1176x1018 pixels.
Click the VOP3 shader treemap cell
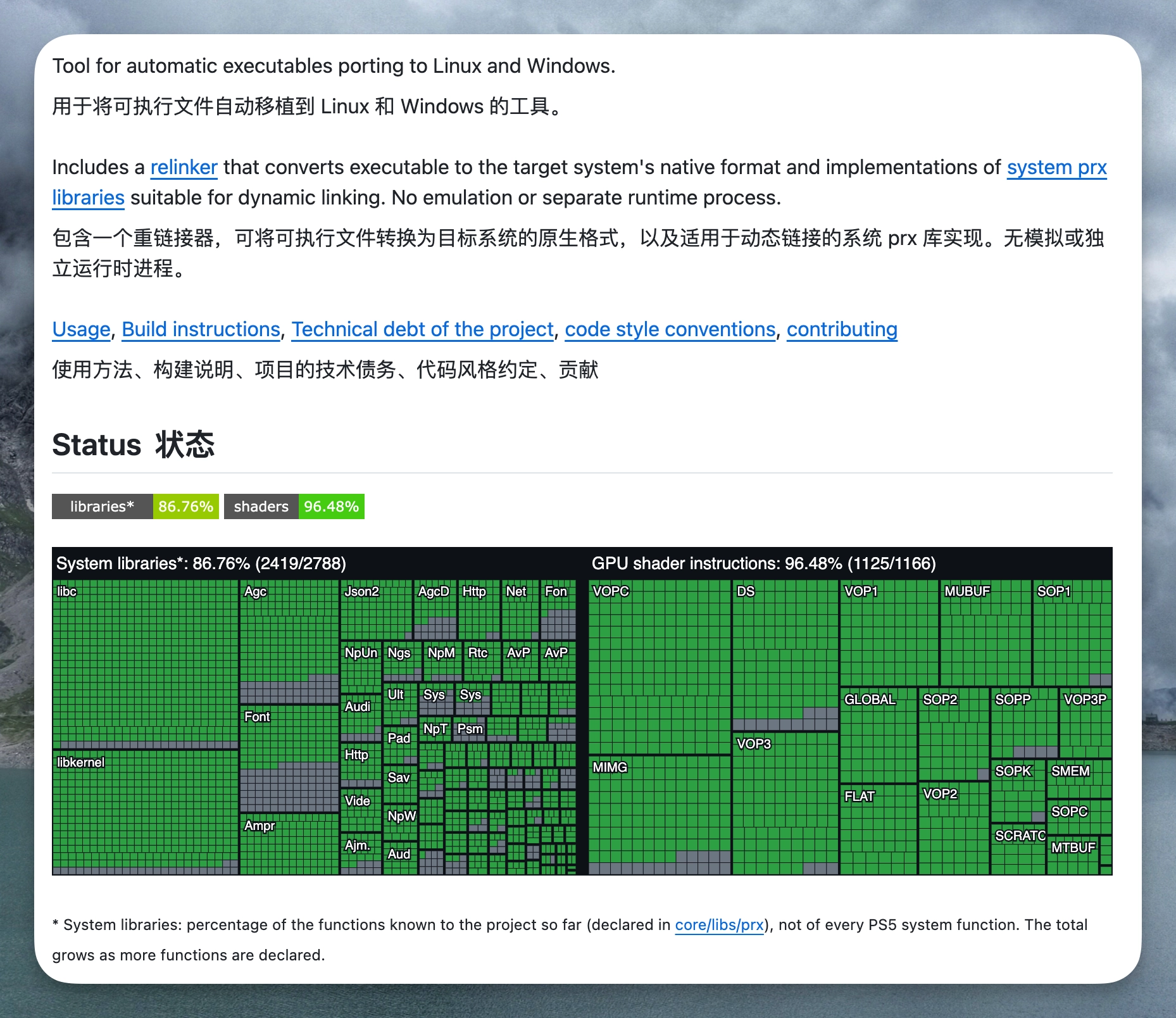click(x=785, y=803)
